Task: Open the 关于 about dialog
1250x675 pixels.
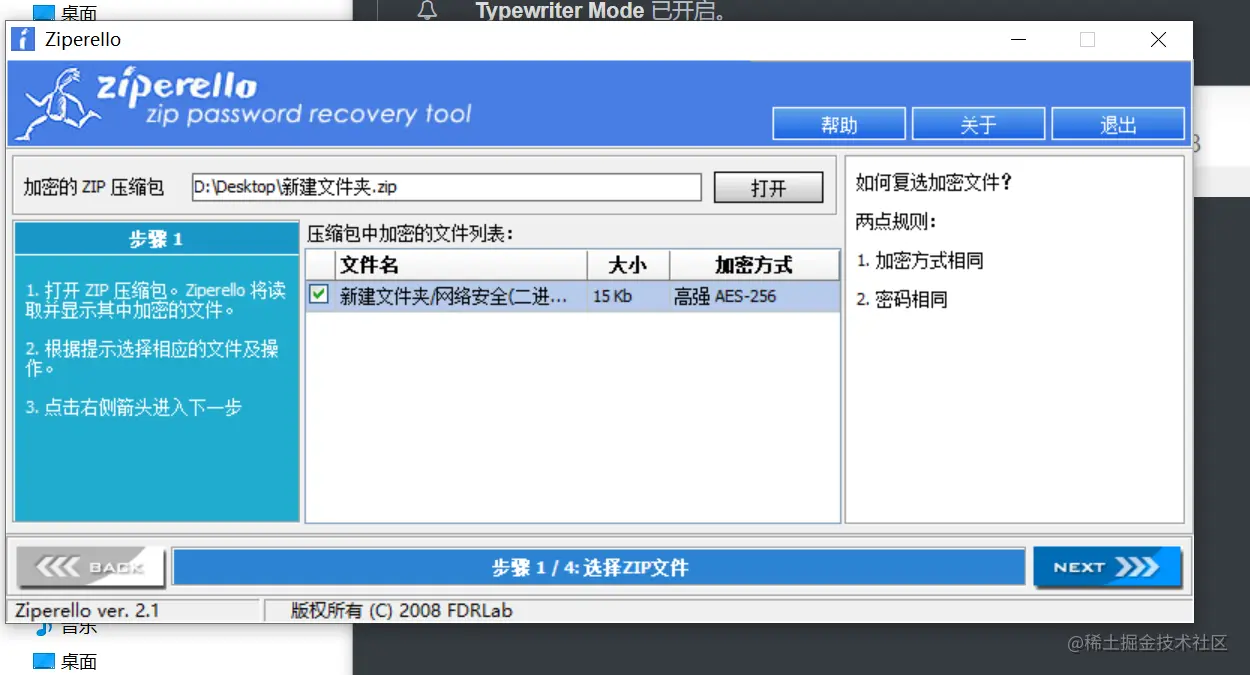Action: coord(978,124)
